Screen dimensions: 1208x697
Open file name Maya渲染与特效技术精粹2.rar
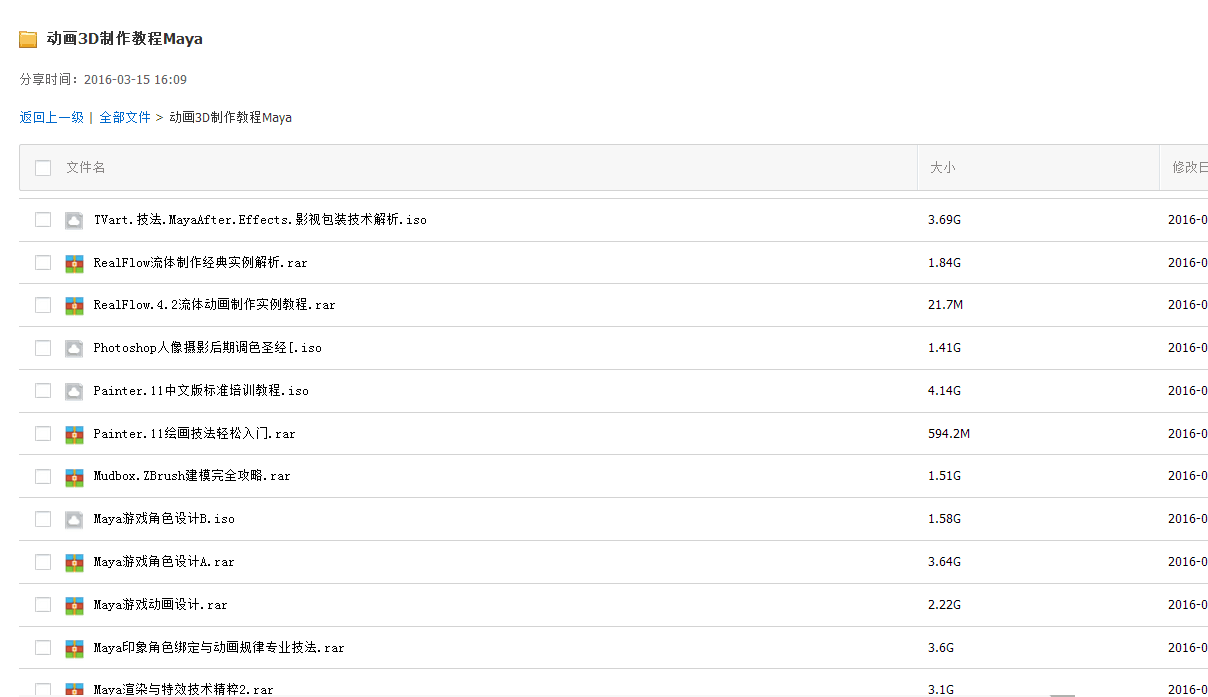183,689
